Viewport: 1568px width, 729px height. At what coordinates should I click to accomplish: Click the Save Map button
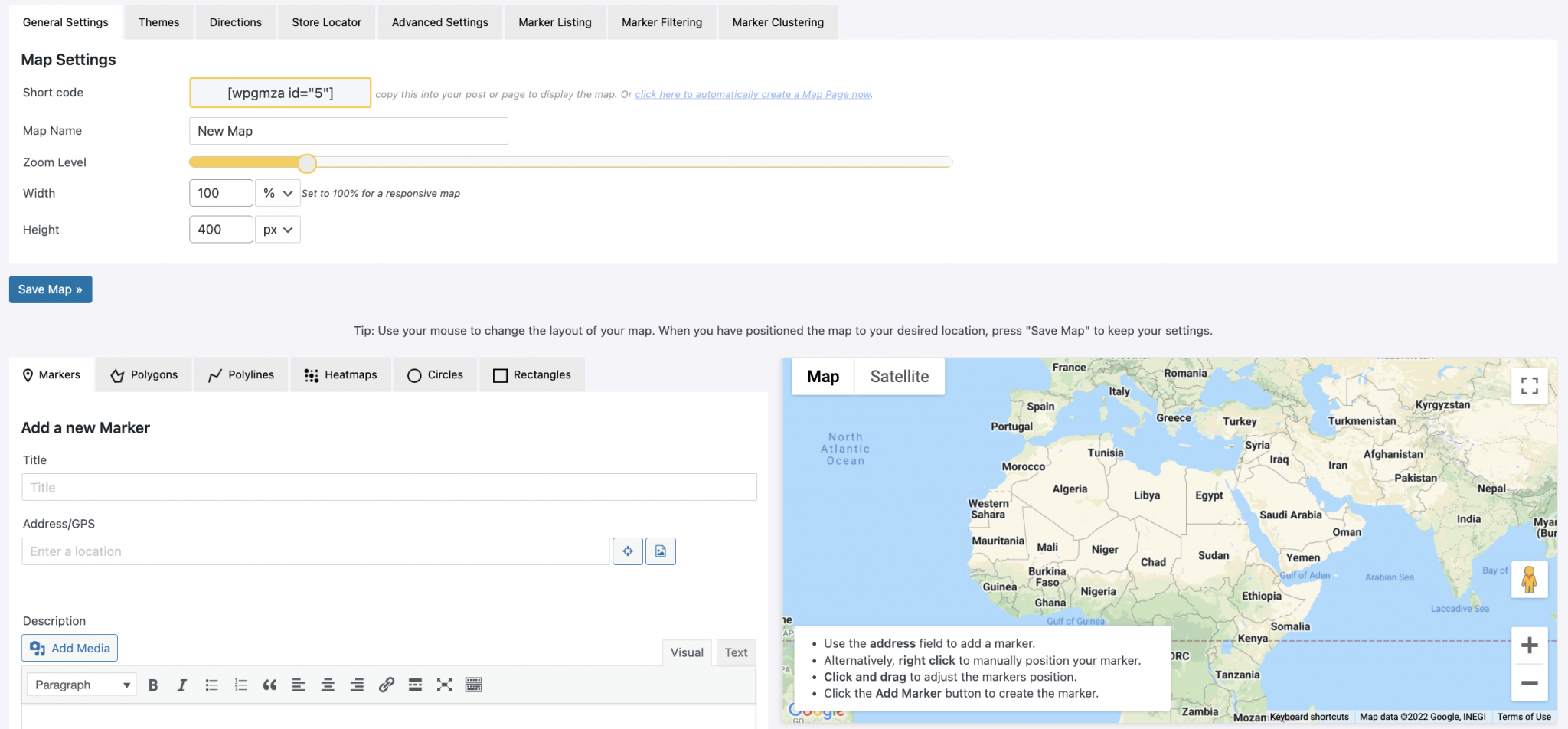tap(50, 289)
